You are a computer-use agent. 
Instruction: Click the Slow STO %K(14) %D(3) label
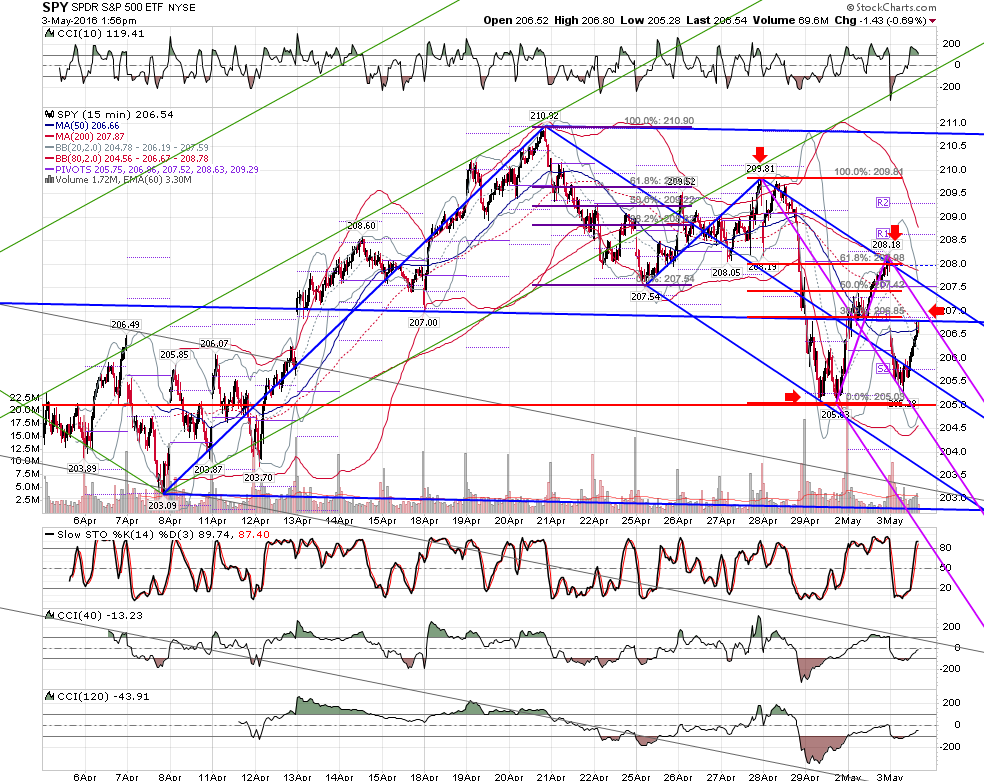tap(126, 534)
